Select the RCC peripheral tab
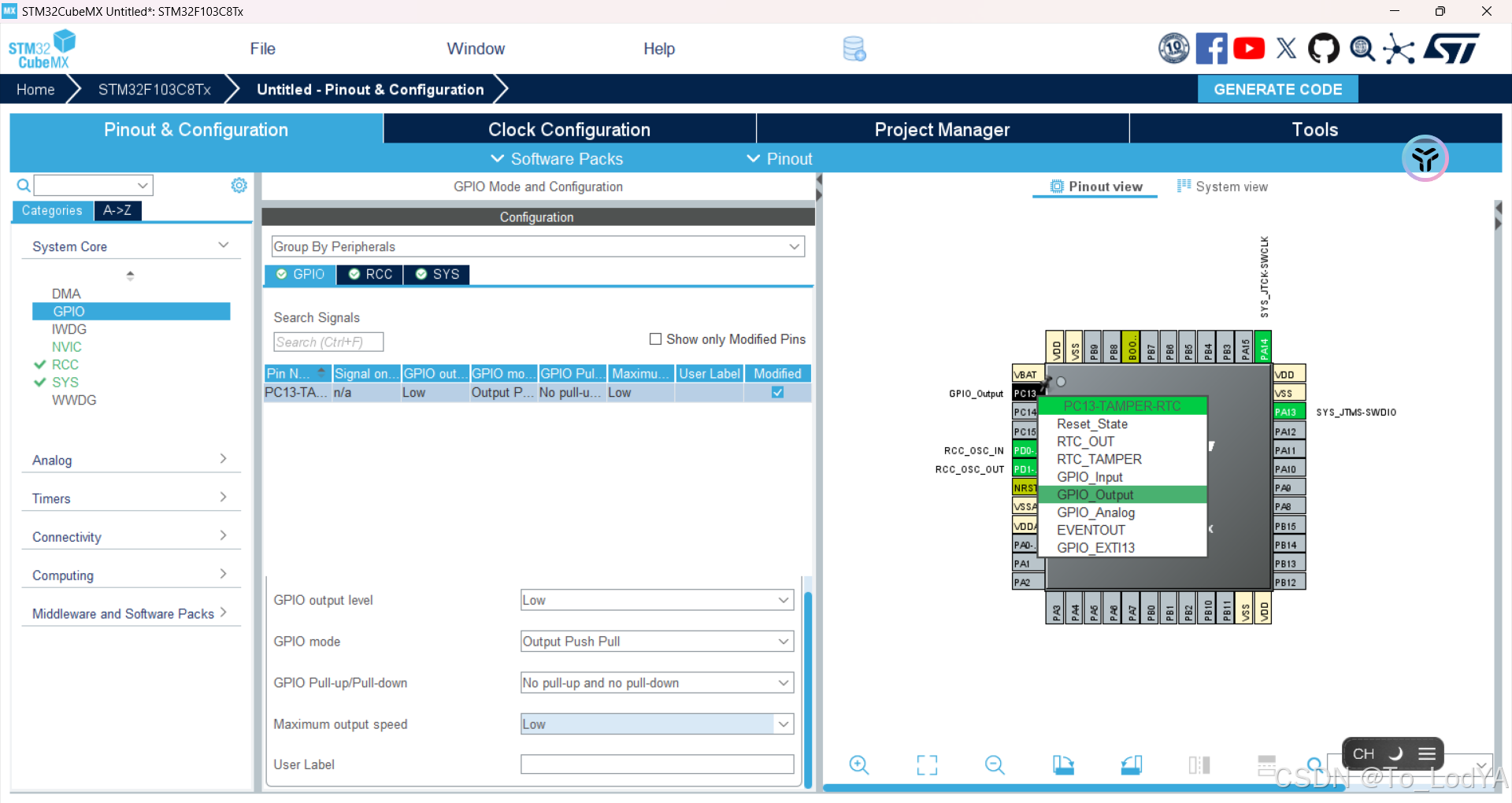Viewport: 1512px width, 803px height. click(370, 274)
